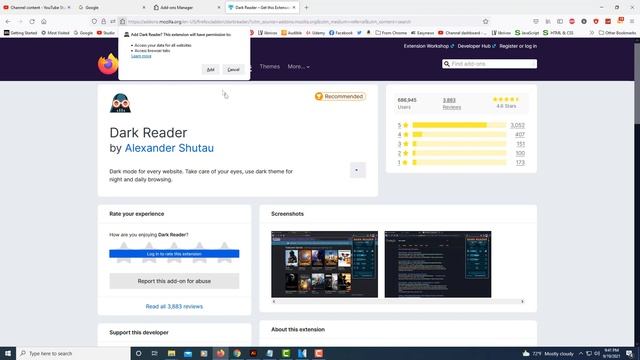This screenshot has width=640, height=360.
Task: Open Cortana circle on taskbar
Action: coord(139,353)
